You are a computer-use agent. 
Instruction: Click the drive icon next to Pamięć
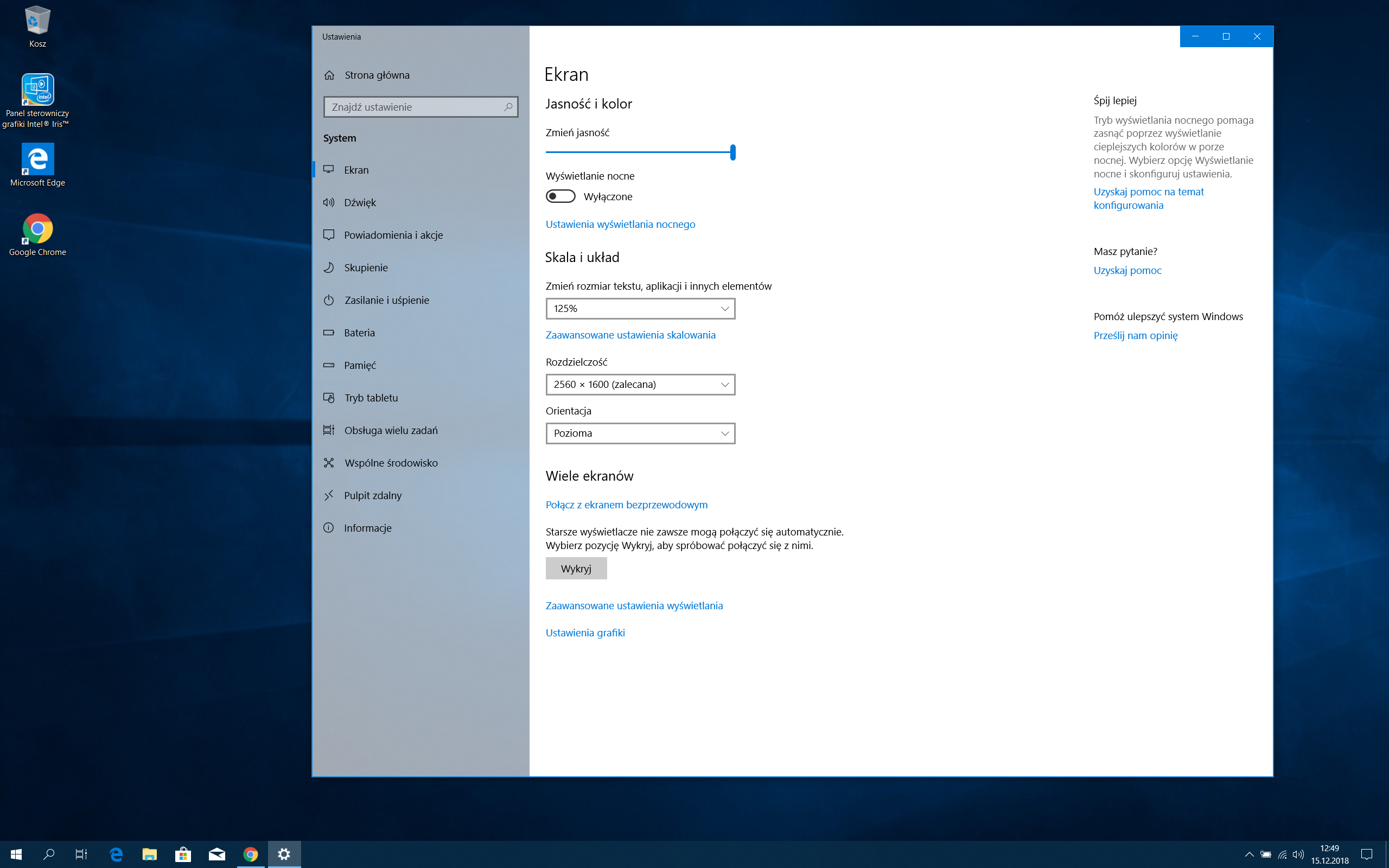click(x=329, y=365)
